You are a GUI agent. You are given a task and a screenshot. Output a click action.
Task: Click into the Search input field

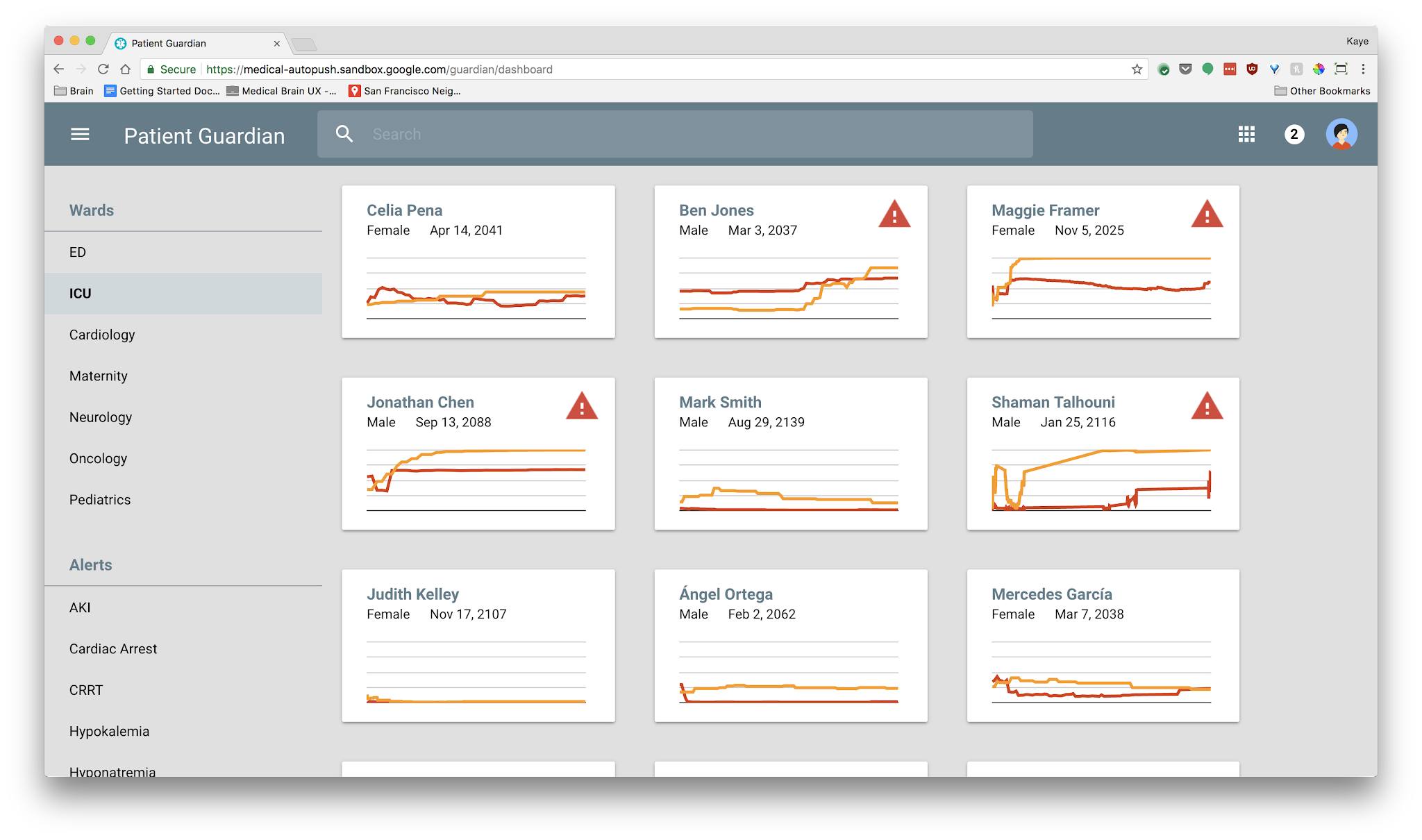pos(694,134)
